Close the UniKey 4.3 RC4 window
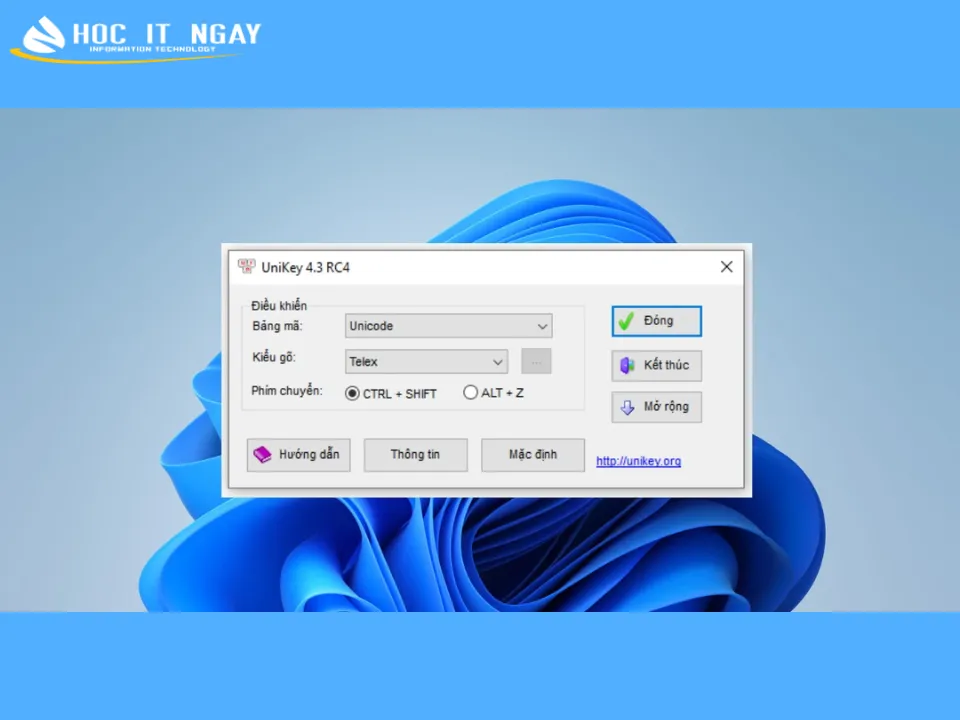The image size is (960, 720). click(727, 267)
